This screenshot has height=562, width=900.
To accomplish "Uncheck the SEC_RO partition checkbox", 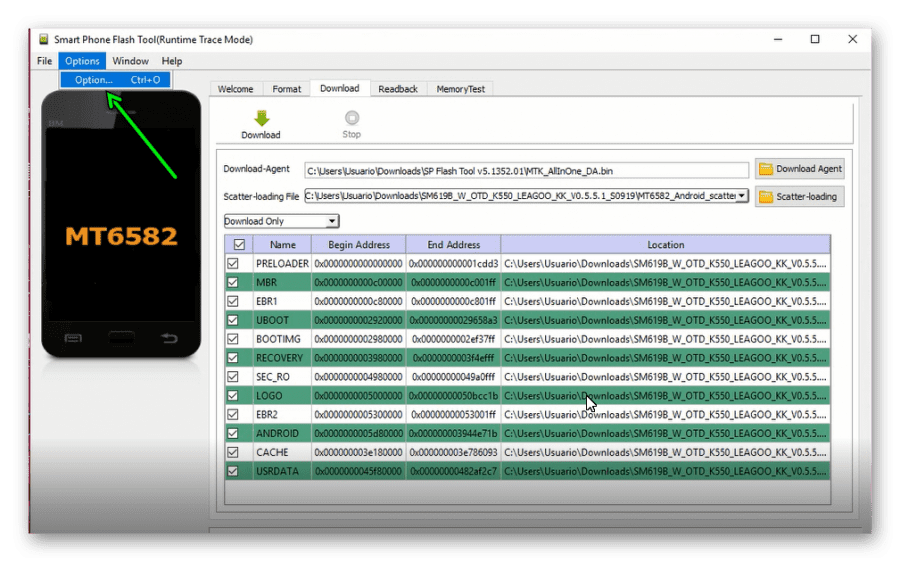I will click(x=232, y=377).
